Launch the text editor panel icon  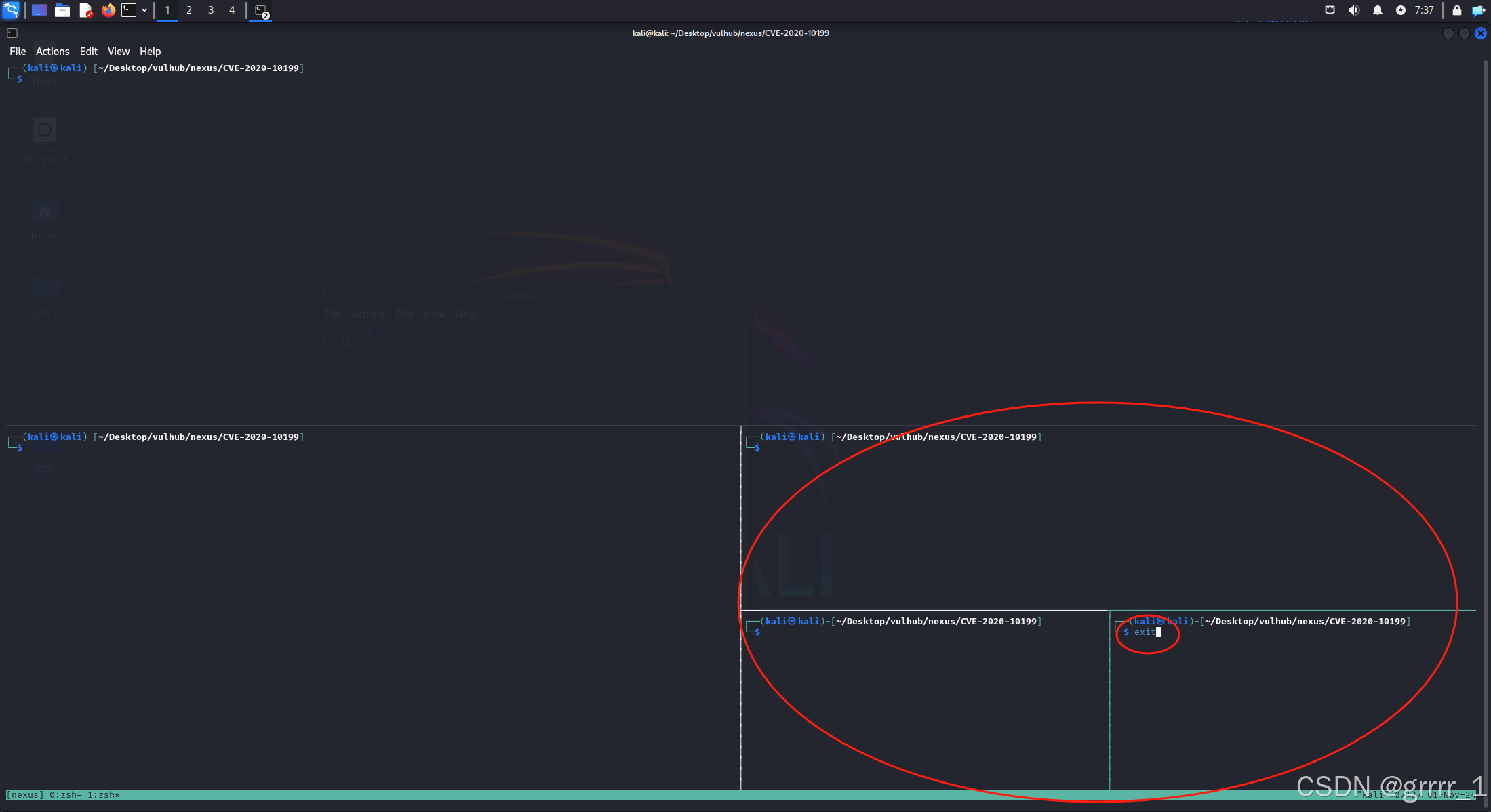[x=85, y=10]
